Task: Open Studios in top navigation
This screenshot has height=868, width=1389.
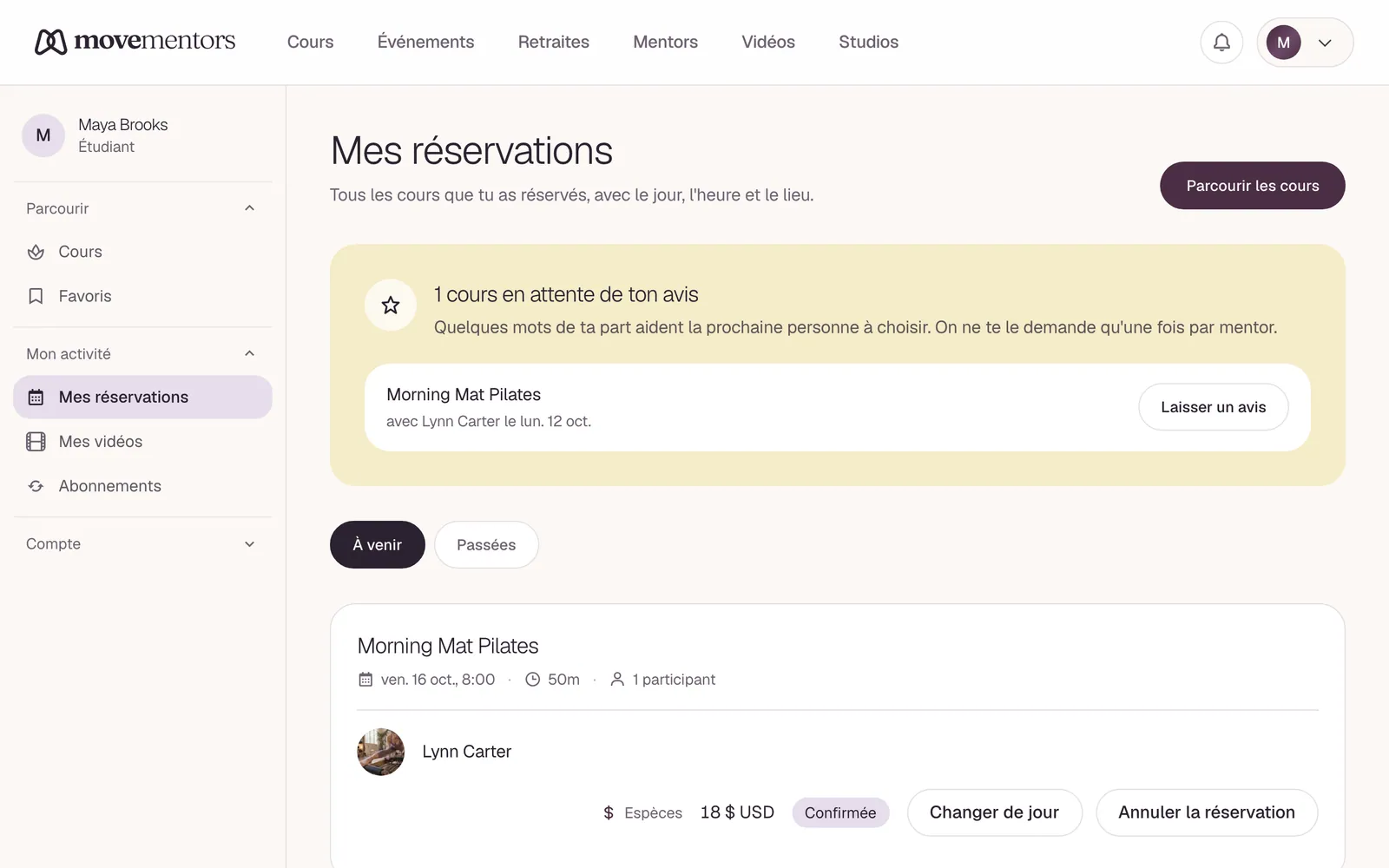Action: pyautogui.click(x=868, y=42)
